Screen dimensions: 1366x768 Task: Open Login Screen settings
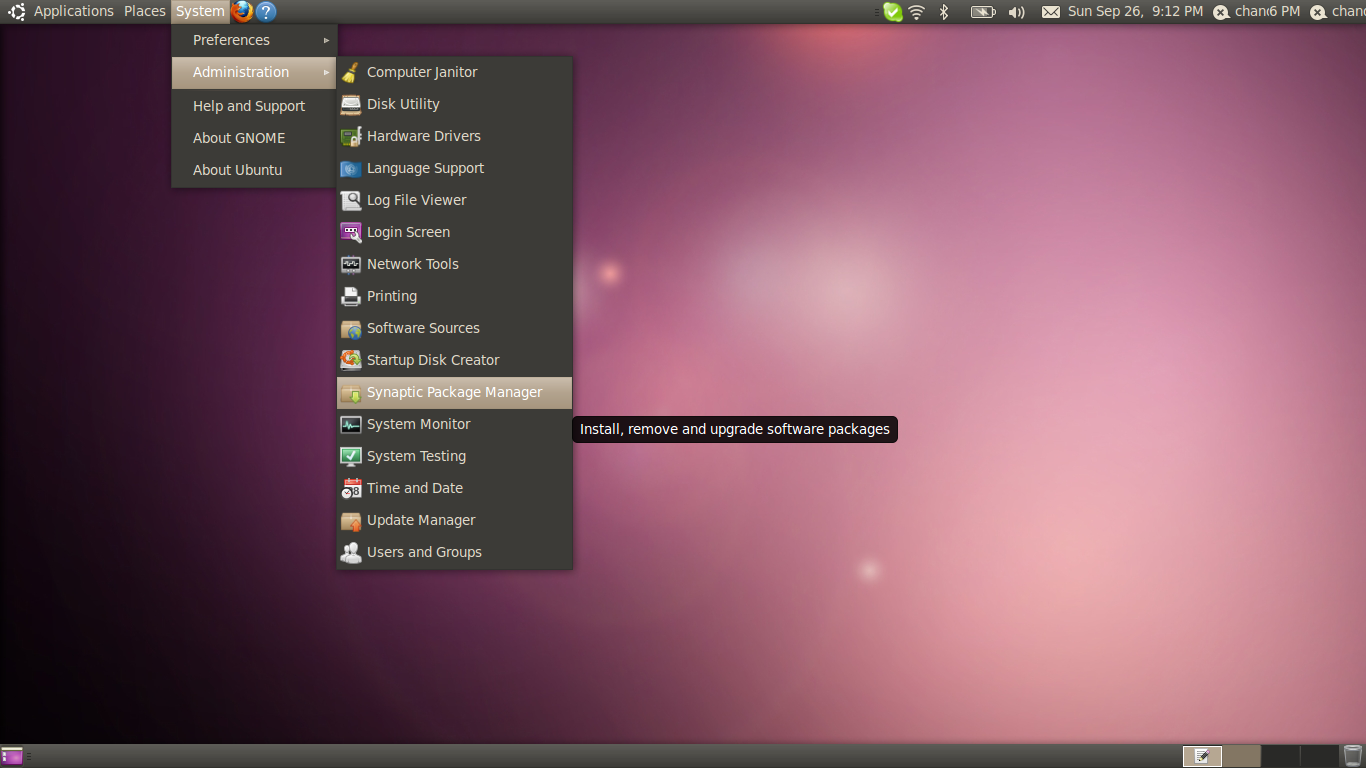coord(455,232)
